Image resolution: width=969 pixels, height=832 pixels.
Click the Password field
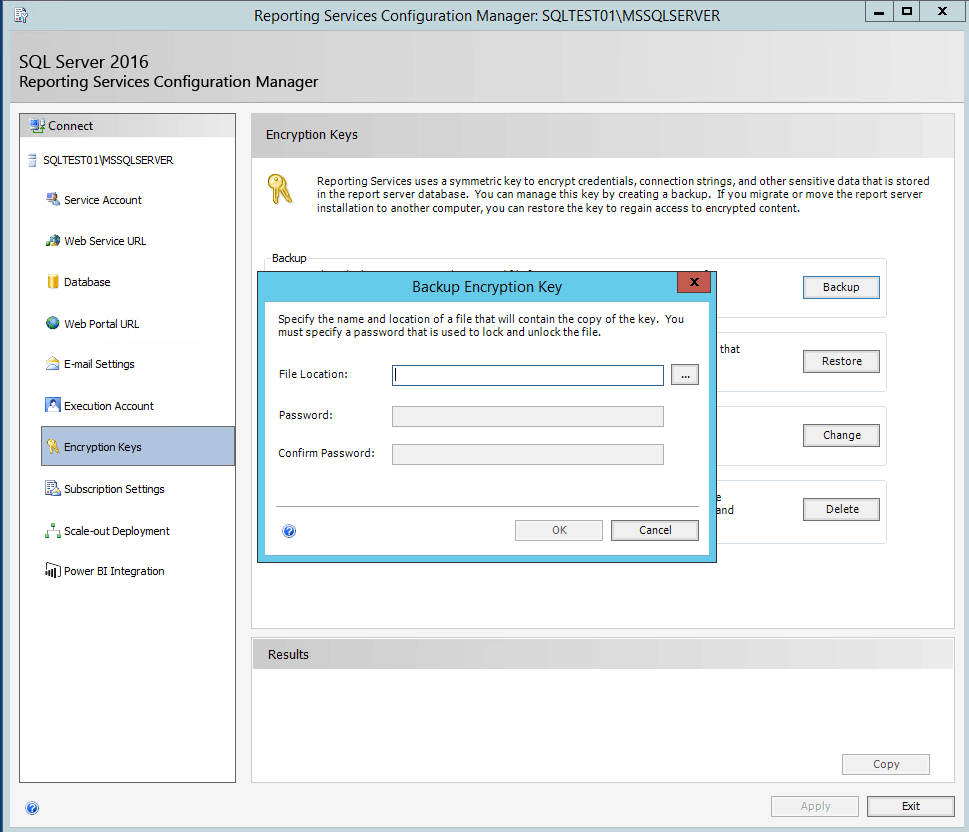pyautogui.click(x=528, y=417)
